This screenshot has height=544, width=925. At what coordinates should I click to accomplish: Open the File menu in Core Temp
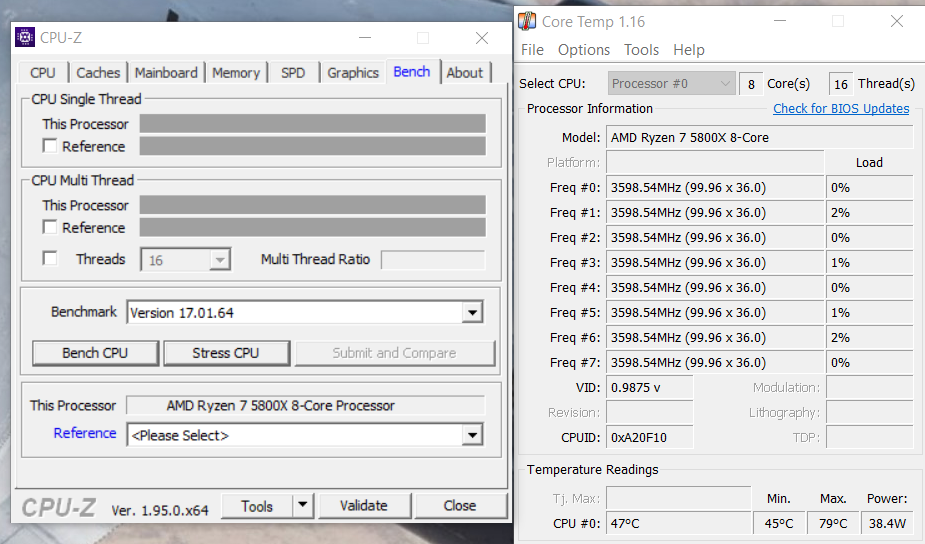[532, 50]
